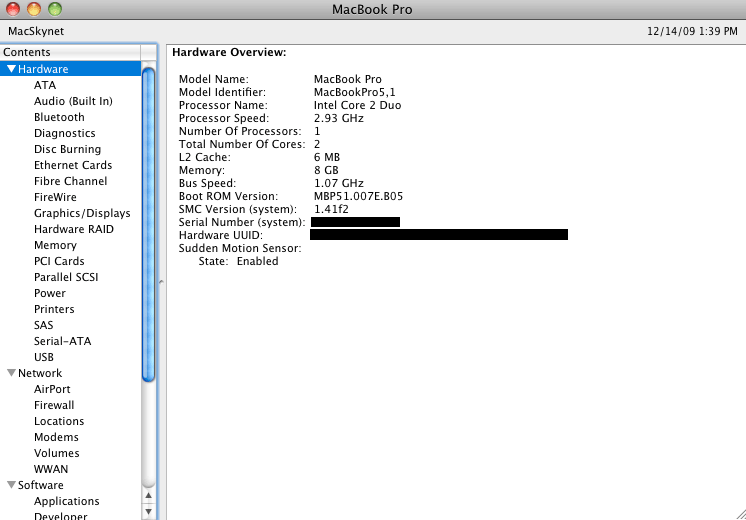This screenshot has width=746, height=520.
Task: Select WWAN under Network
Action: point(51,469)
